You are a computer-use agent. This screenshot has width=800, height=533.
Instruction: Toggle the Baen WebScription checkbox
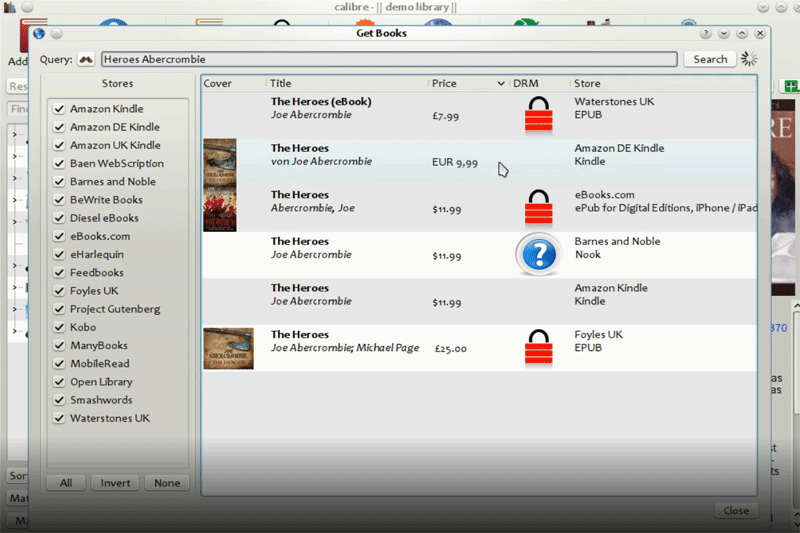(59, 164)
